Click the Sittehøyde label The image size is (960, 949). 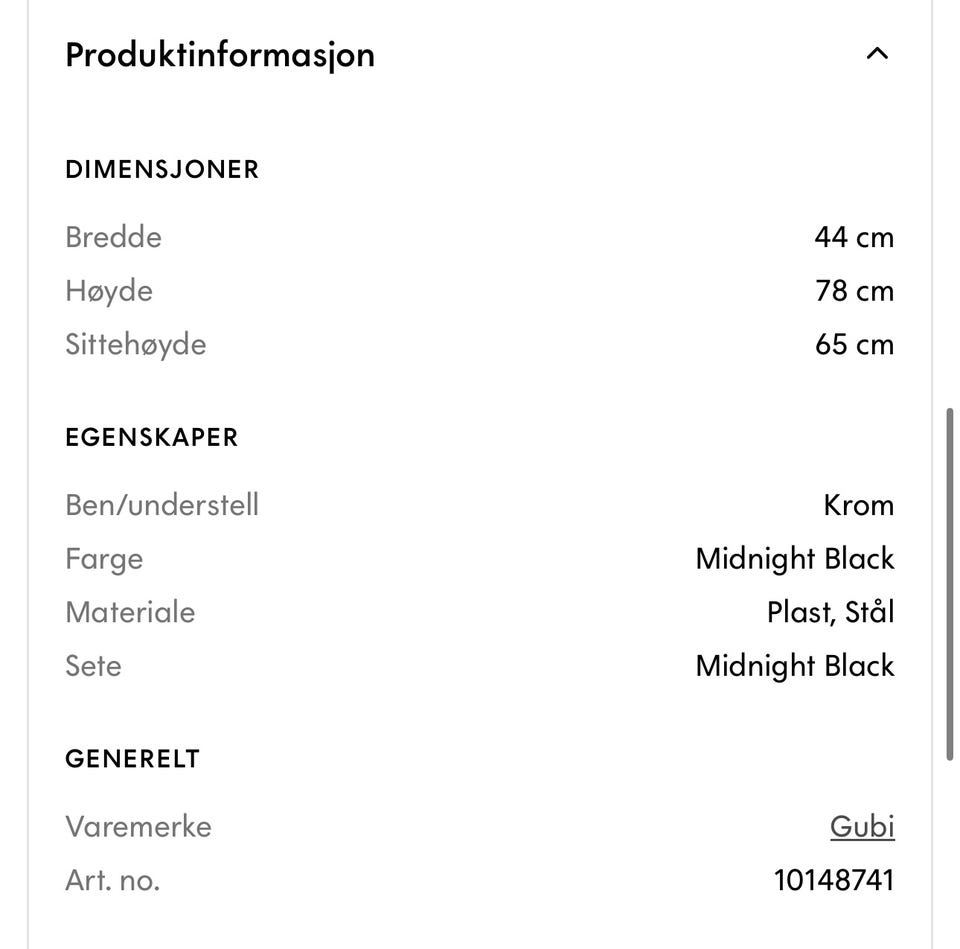[135, 345]
